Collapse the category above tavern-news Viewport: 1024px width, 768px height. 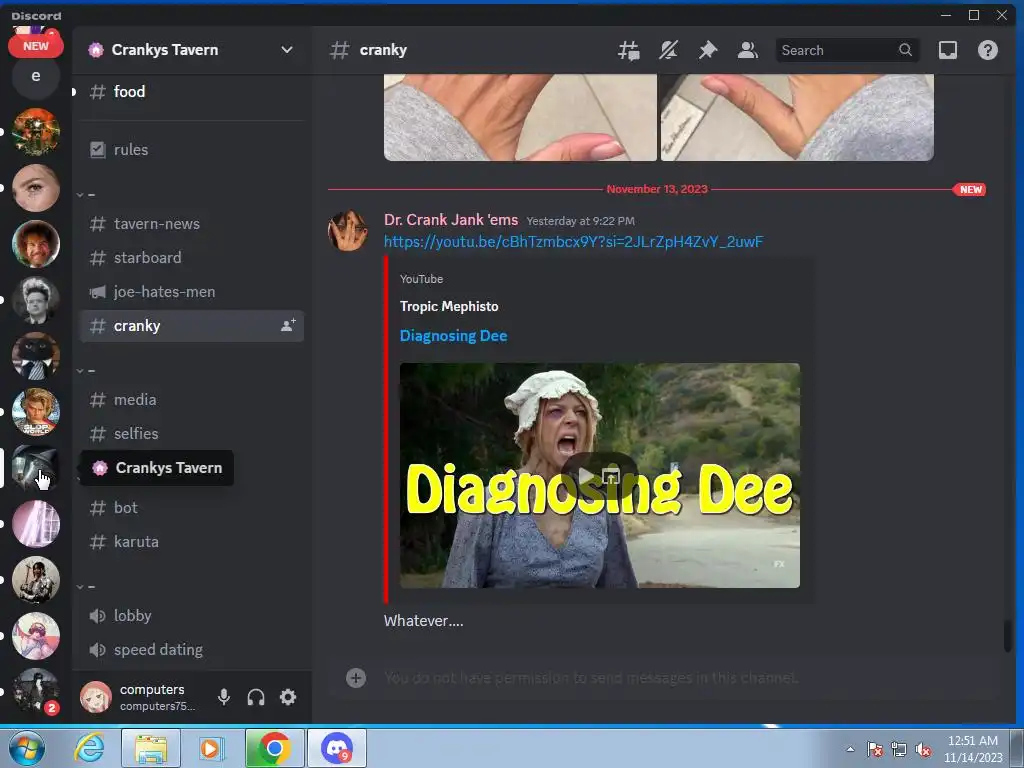click(x=86, y=195)
